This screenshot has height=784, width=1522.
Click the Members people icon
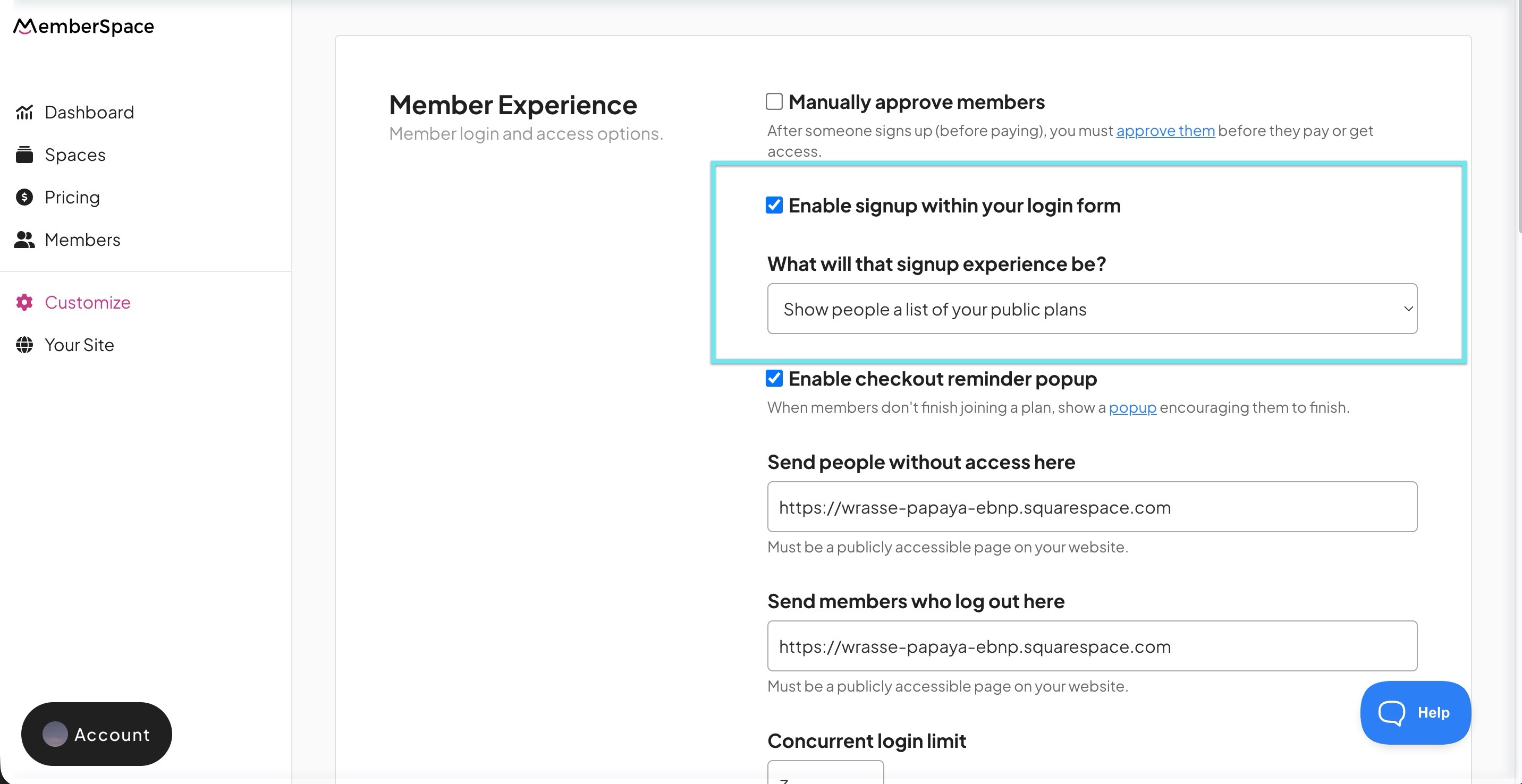click(24, 240)
